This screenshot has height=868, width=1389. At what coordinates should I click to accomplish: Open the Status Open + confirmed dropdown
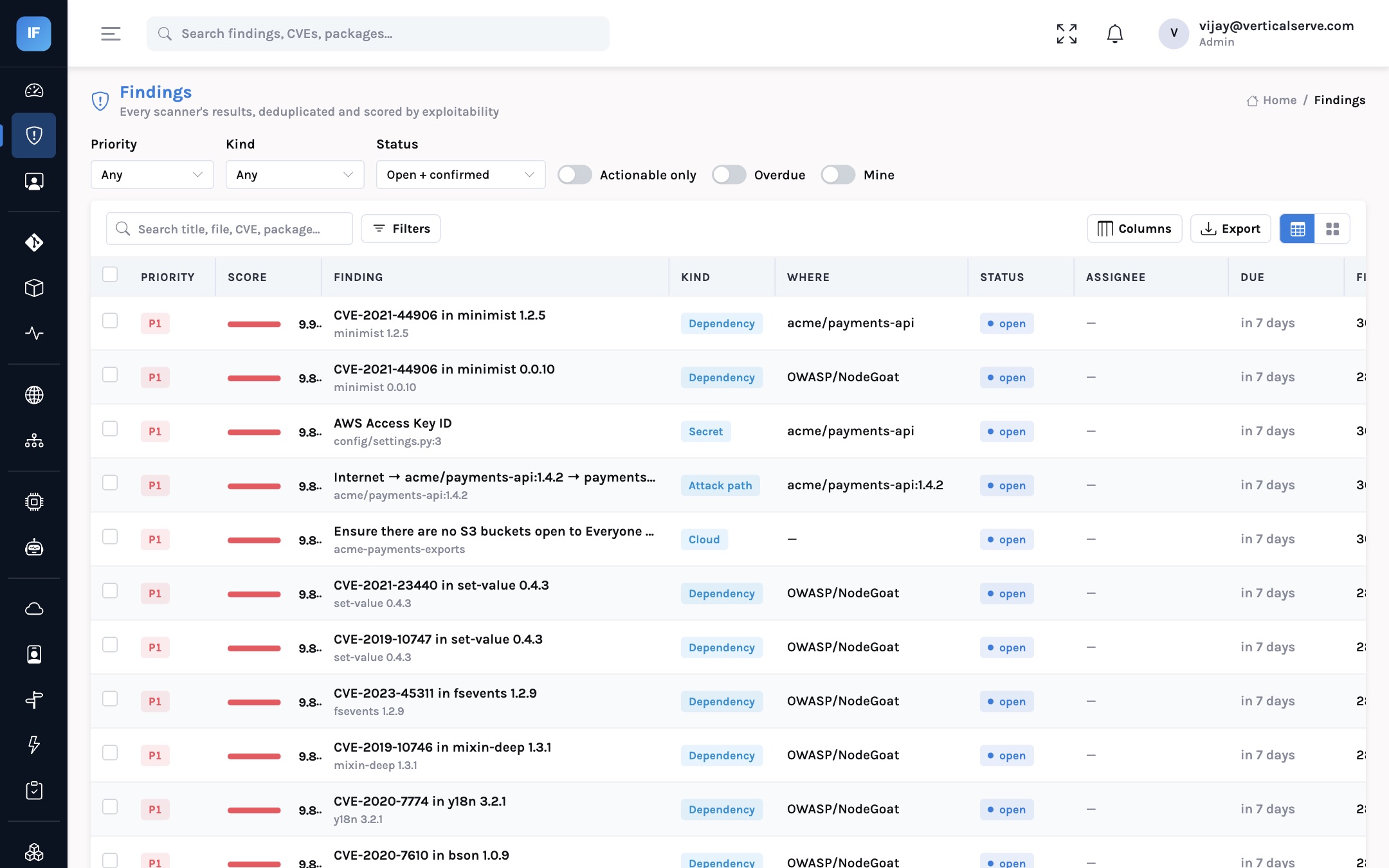[461, 175]
